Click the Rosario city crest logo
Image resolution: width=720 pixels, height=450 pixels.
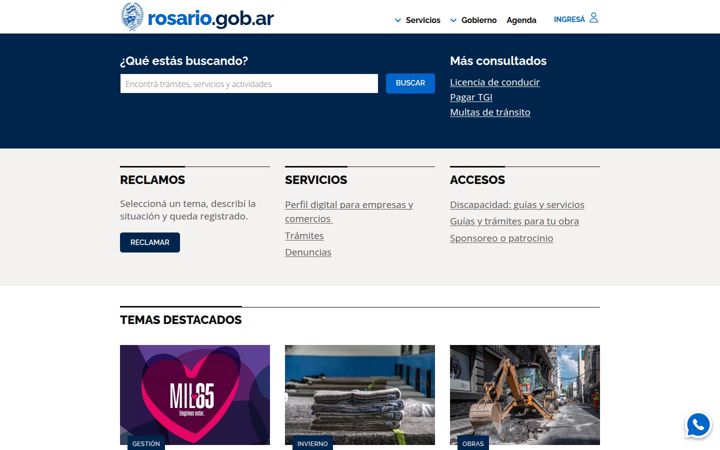(x=132, y=17)
